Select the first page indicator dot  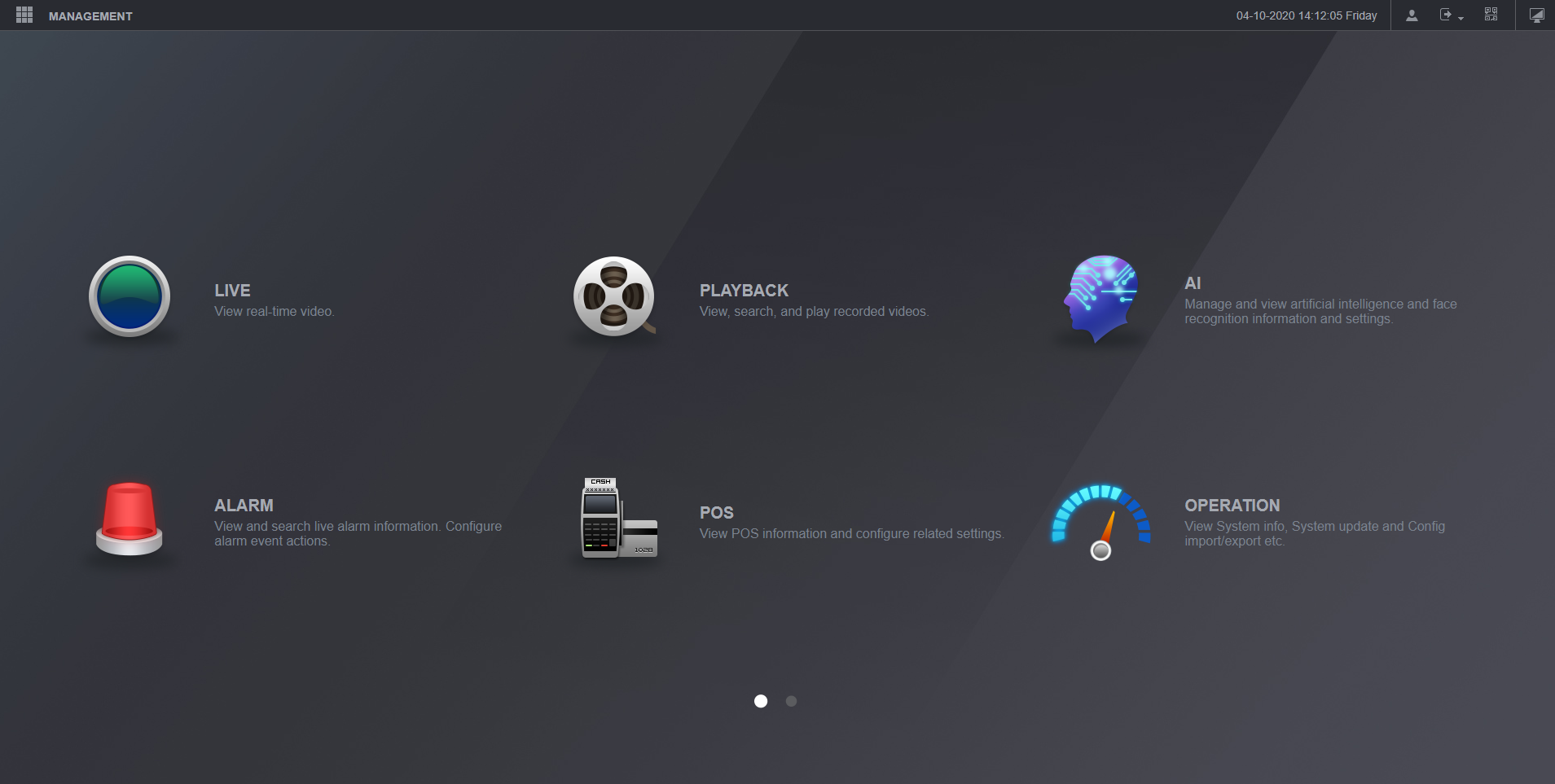tap(761, 701)
